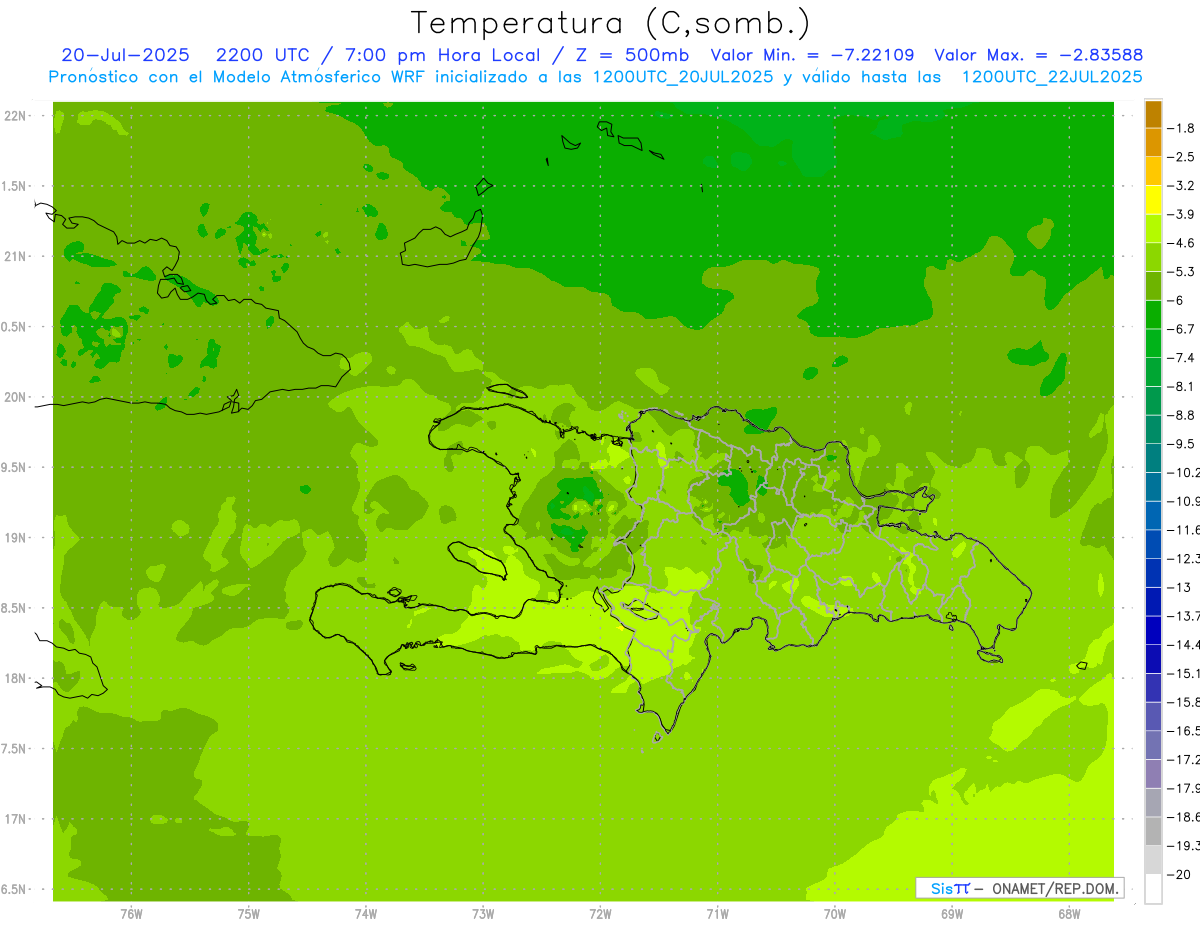1200x927 pixels.
Task: Click the '-3.9' legend label
Action: pyautogui.click(x=1183, y=214)
